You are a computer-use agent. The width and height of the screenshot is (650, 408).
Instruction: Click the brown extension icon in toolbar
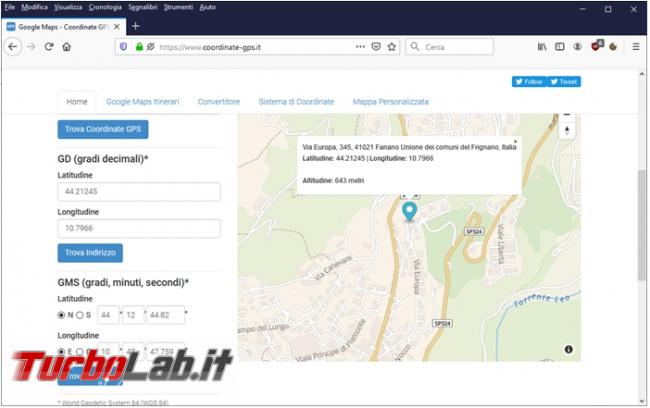click(x=613, y=46)
